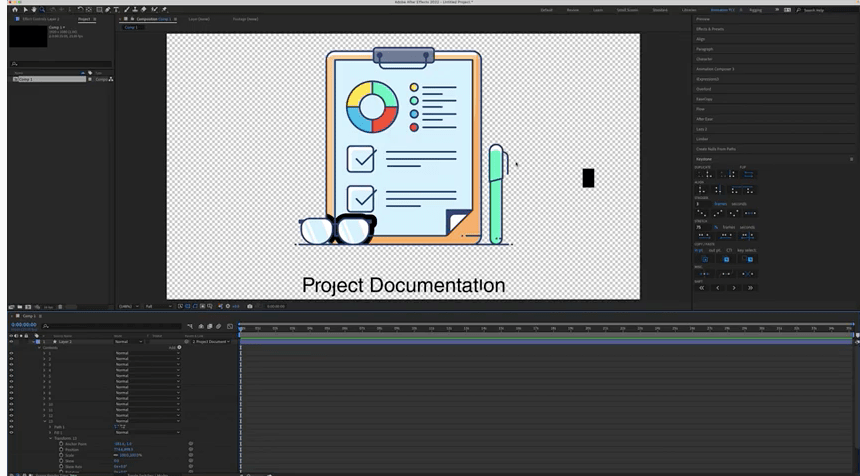
Task: Hide shape group 5 eye icon
Action: click(11, 376)
